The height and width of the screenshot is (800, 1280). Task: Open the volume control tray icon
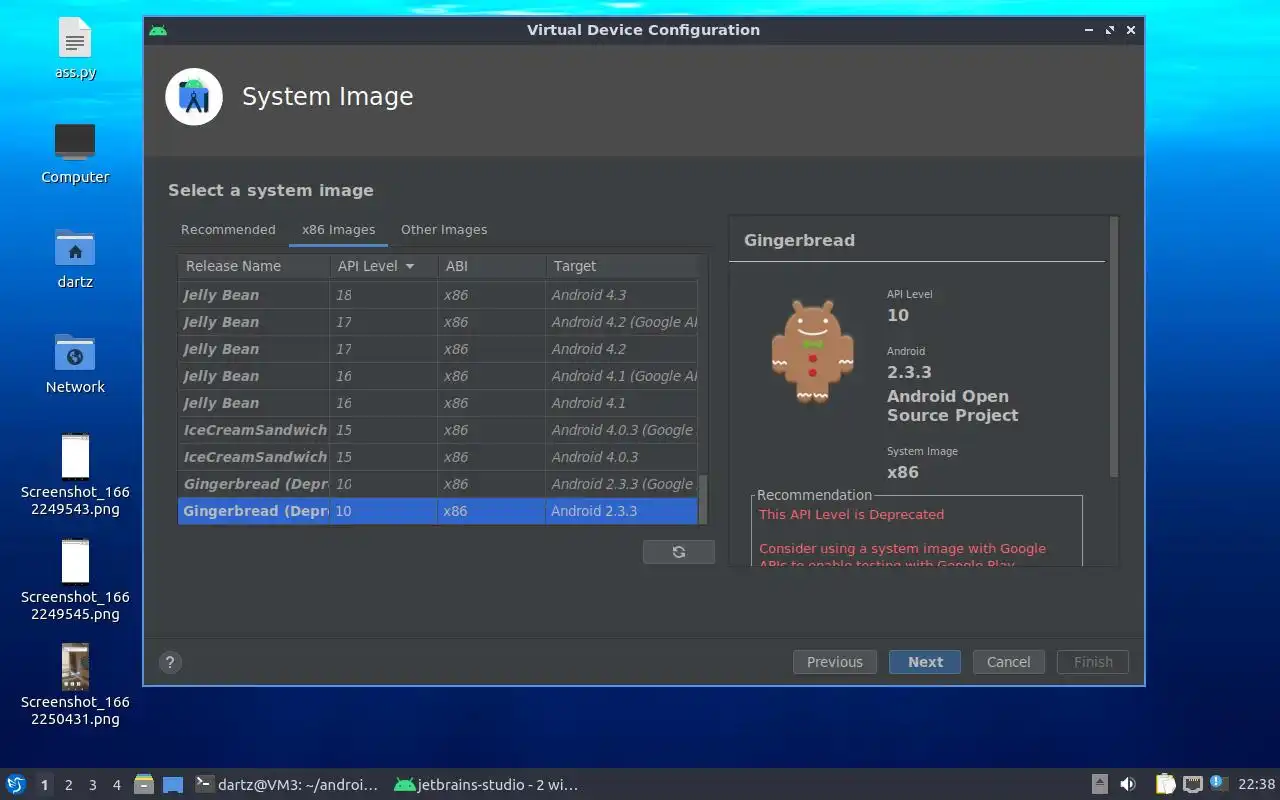[1128, 785]
